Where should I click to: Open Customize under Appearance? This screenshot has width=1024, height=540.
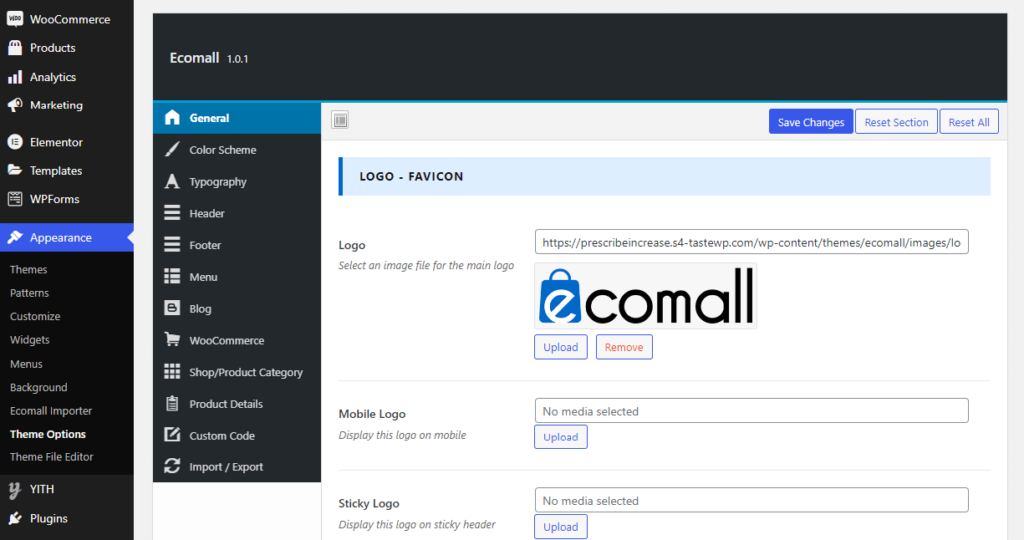pyautogui.click(x=35, y=317)
